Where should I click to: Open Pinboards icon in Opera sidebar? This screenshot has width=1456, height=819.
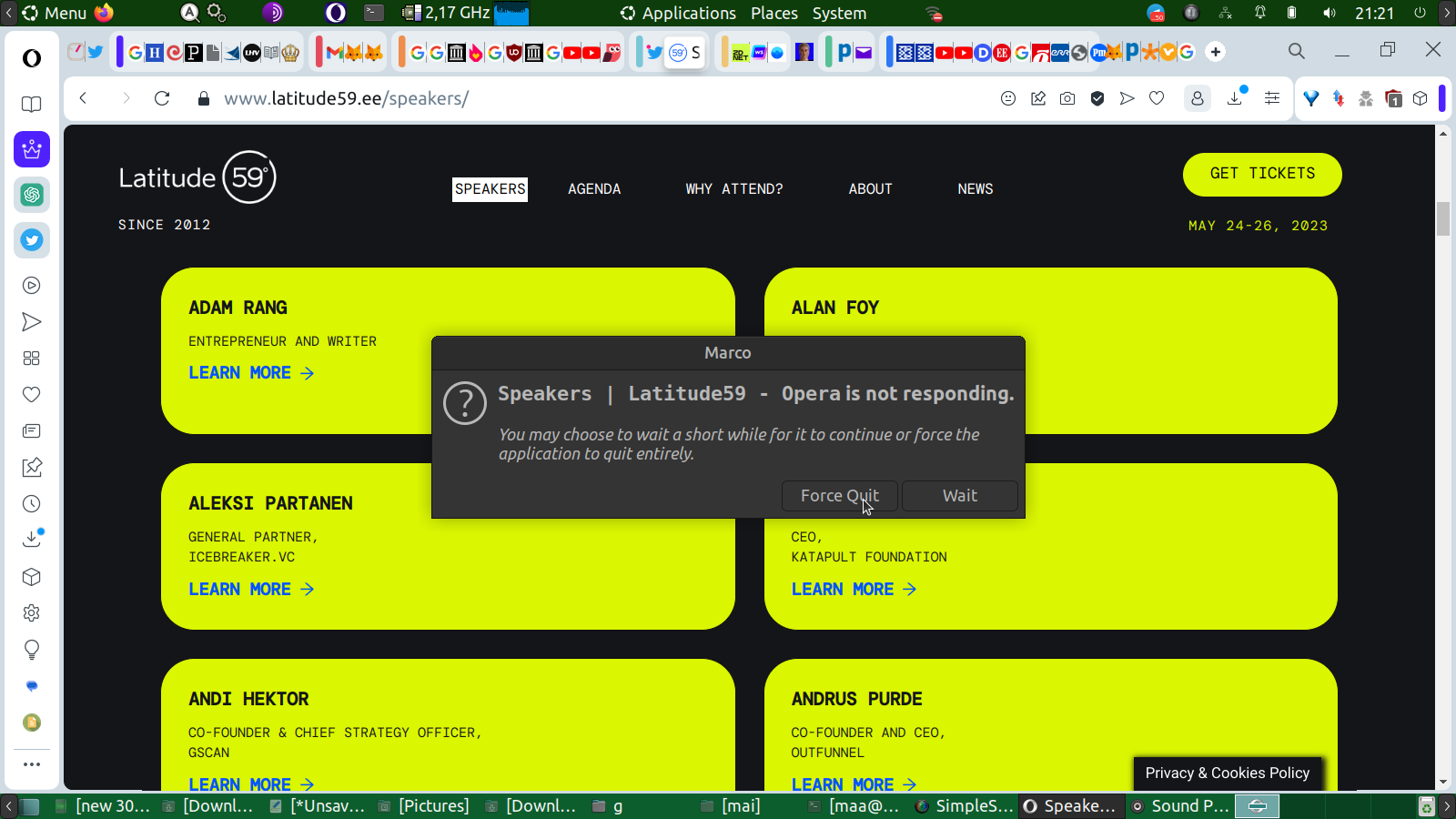coord(32,468)
